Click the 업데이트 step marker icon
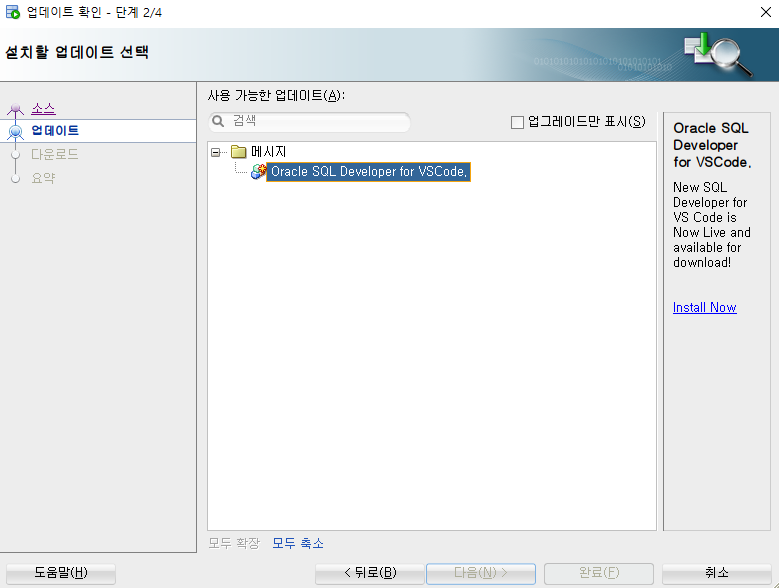The image size is (779, 588). coord(15,132)
